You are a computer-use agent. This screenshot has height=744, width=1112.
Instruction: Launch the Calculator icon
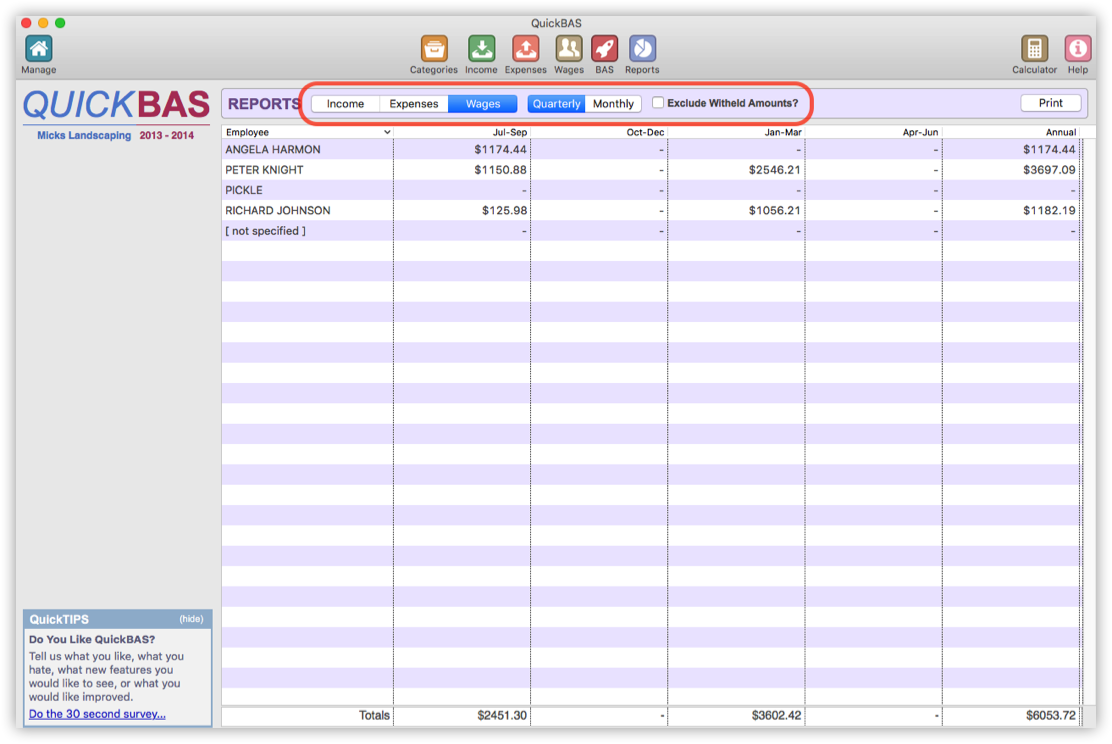click(1034, 48)
